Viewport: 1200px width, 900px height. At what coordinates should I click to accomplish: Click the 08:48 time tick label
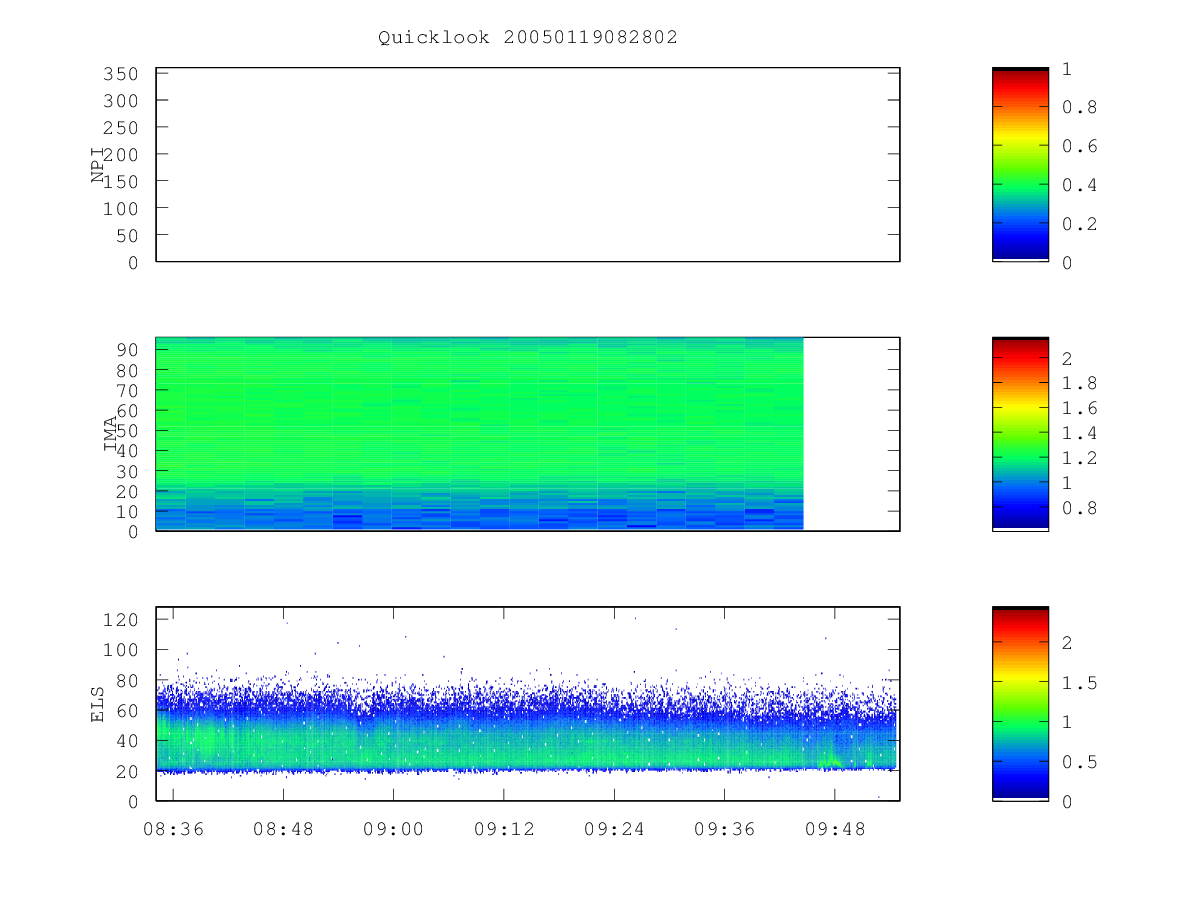coord(283,829)
